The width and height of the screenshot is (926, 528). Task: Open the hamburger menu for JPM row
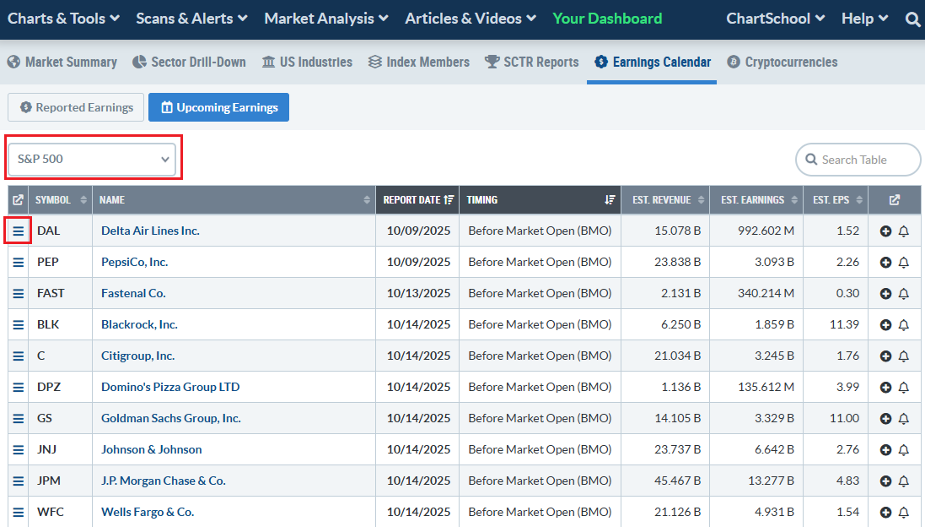[x=18, y=481]
